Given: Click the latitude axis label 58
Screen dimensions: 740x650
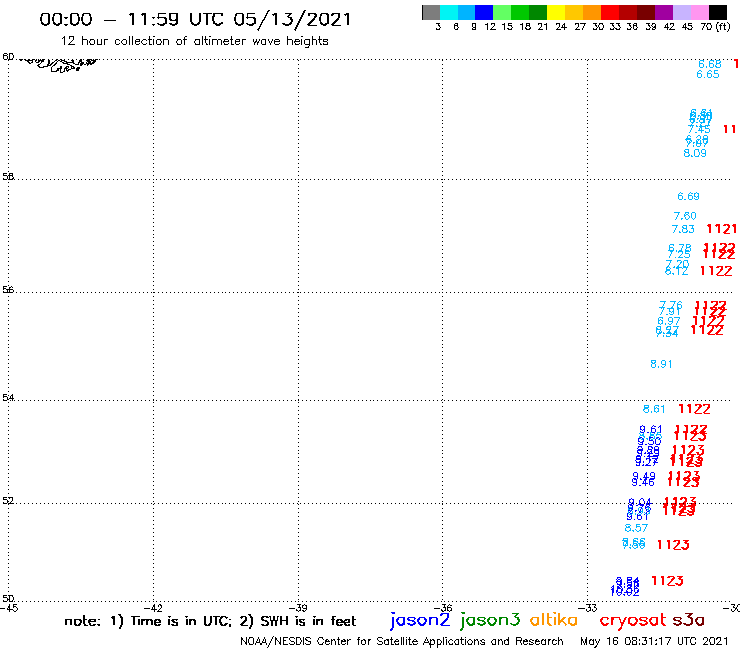Looking at the screenshot, I should click(x=8, y=177).
